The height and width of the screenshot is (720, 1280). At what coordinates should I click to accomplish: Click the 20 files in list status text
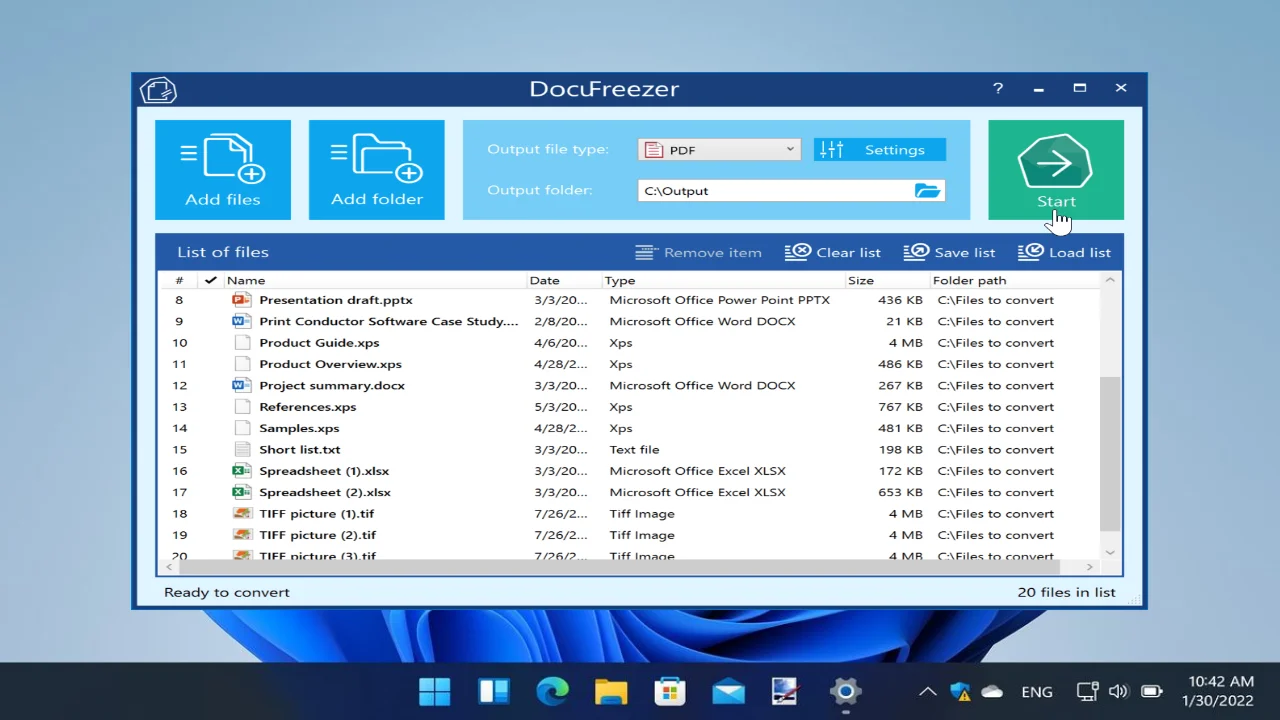[1066, 592]
